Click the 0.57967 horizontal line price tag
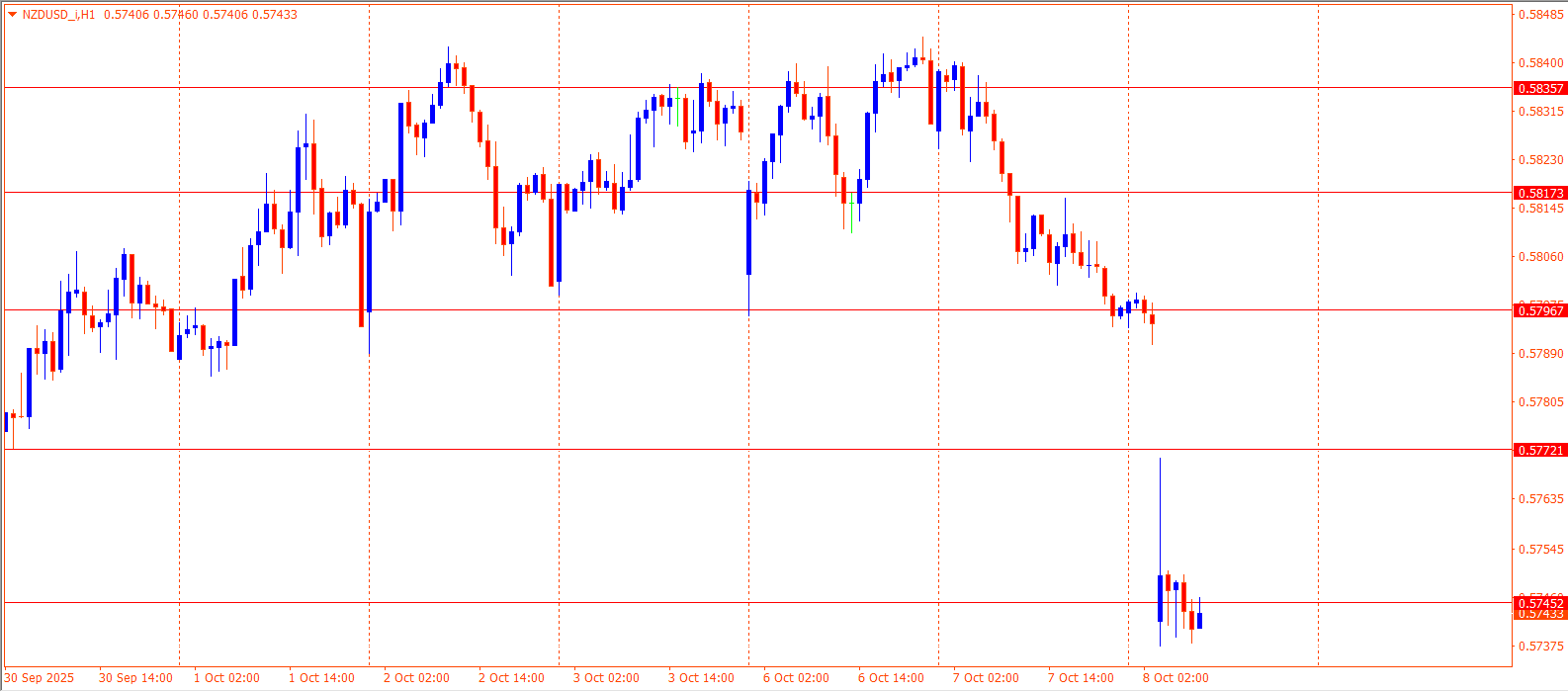The height and width of the screenshot is (692, 1568). (1540, 310)
